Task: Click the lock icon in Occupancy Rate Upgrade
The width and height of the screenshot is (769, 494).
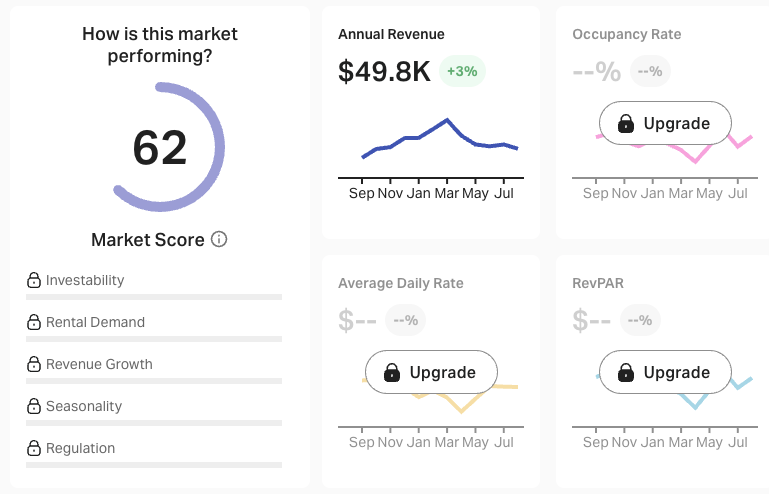Action: (x=626, y=124)
